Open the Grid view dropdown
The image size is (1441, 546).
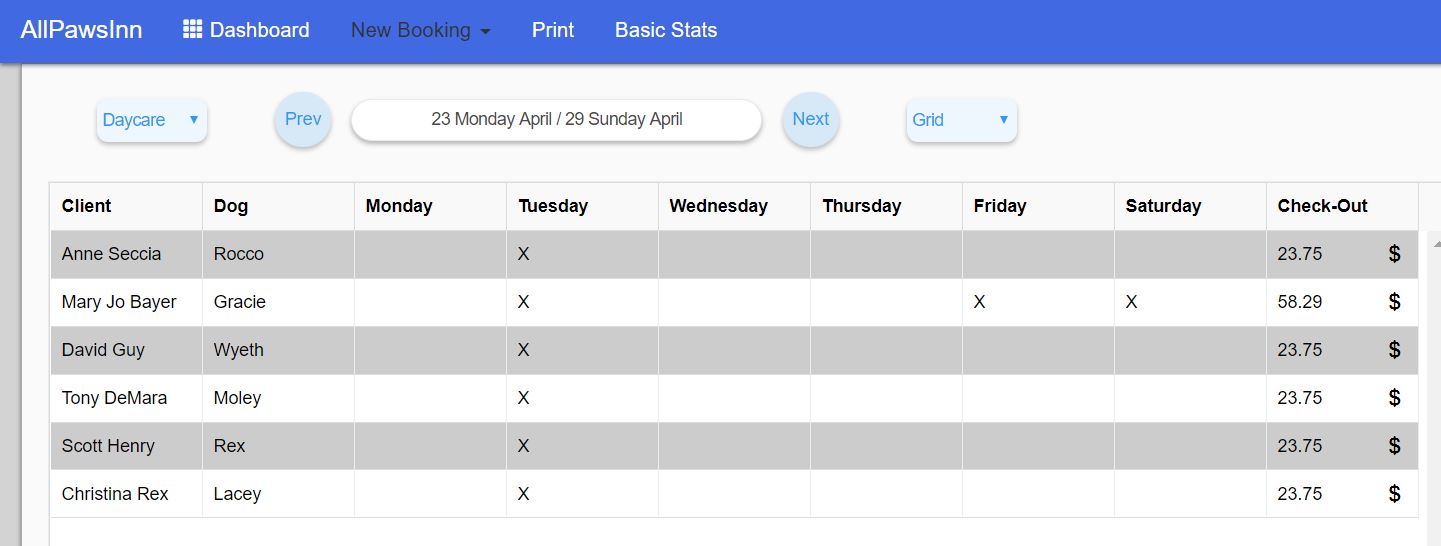pos(961,120)
